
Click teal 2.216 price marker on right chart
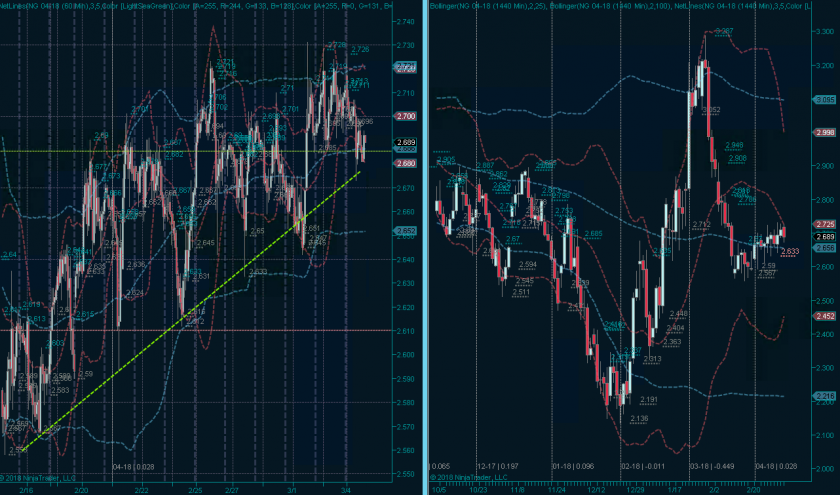click(x=824, y=396)
